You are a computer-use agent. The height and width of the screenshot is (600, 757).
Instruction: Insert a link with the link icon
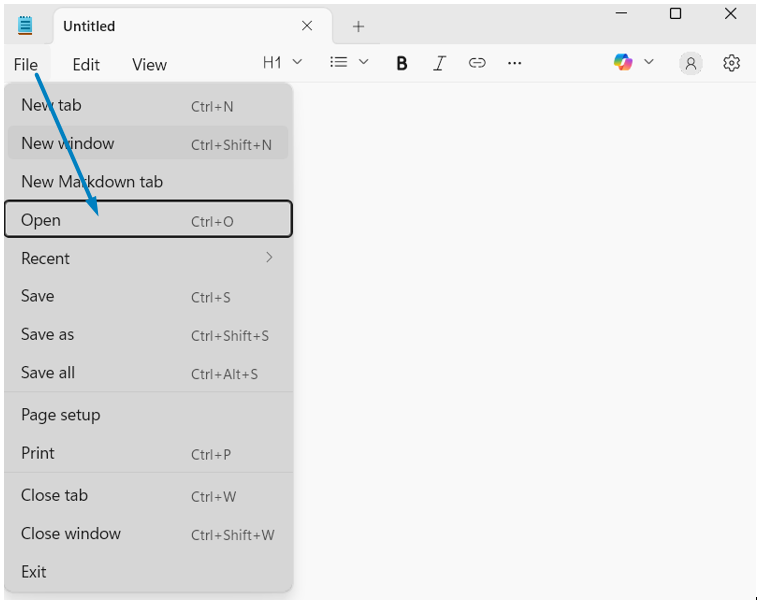coord(477,63)
